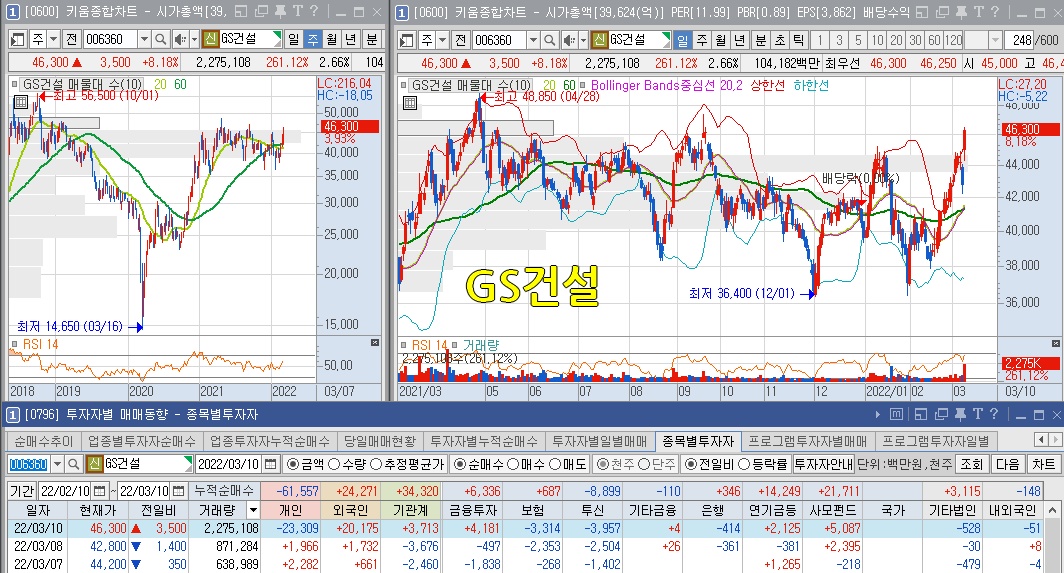Click the green 신 badge in the investor panel
This screenshot has width=1064, height=573.
[94, 464]
